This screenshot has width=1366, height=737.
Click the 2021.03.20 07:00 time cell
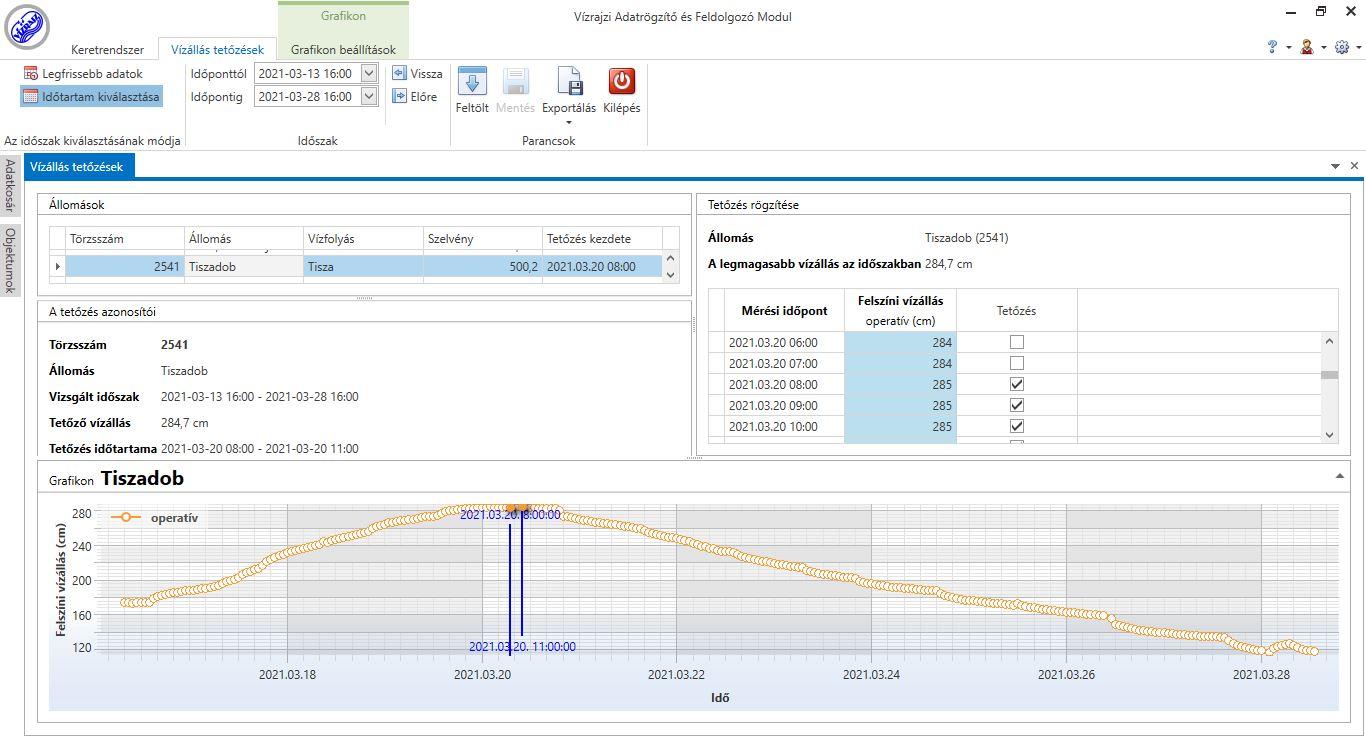(784, 363)
